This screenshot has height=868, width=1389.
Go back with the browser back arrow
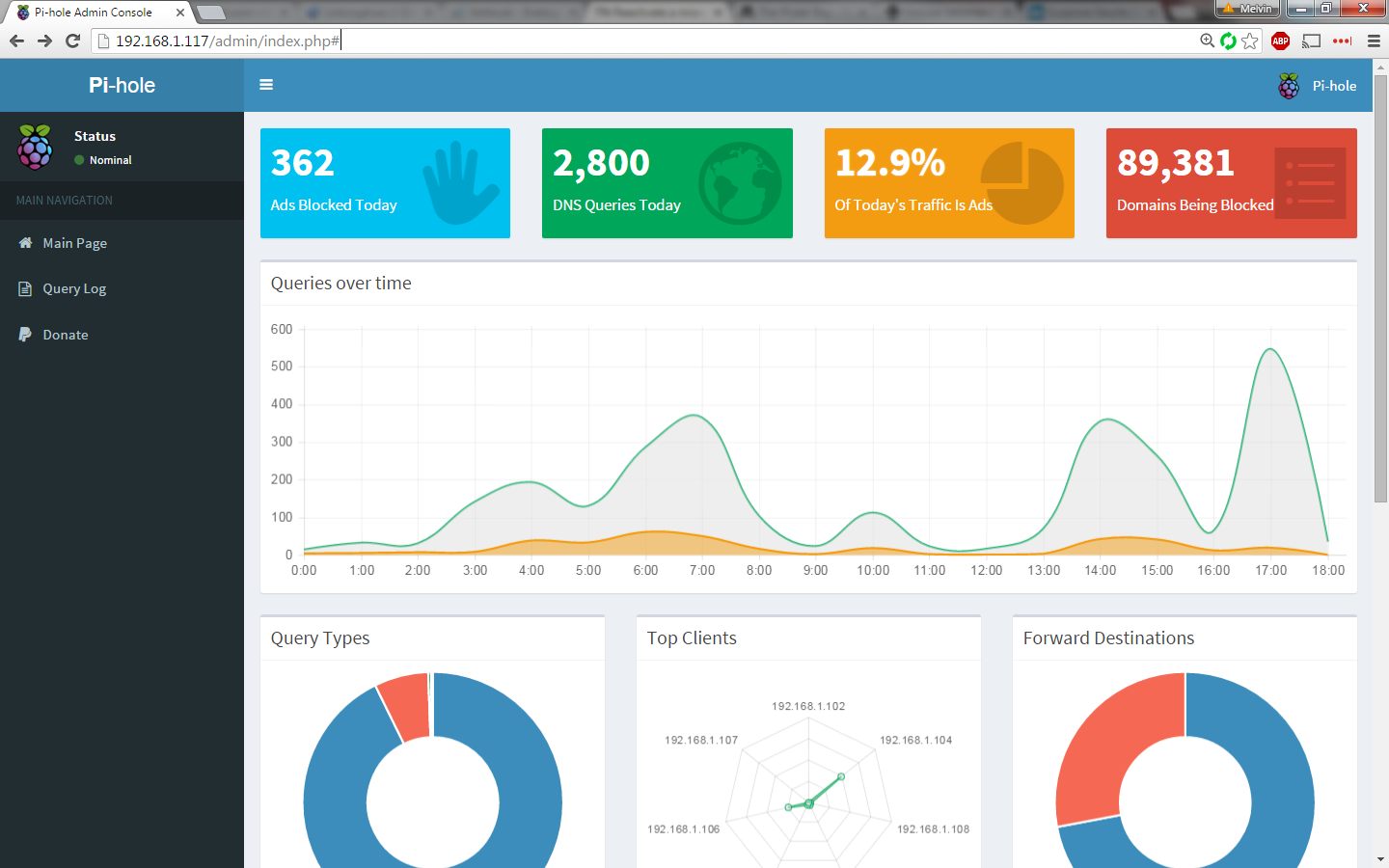point(16,41)
